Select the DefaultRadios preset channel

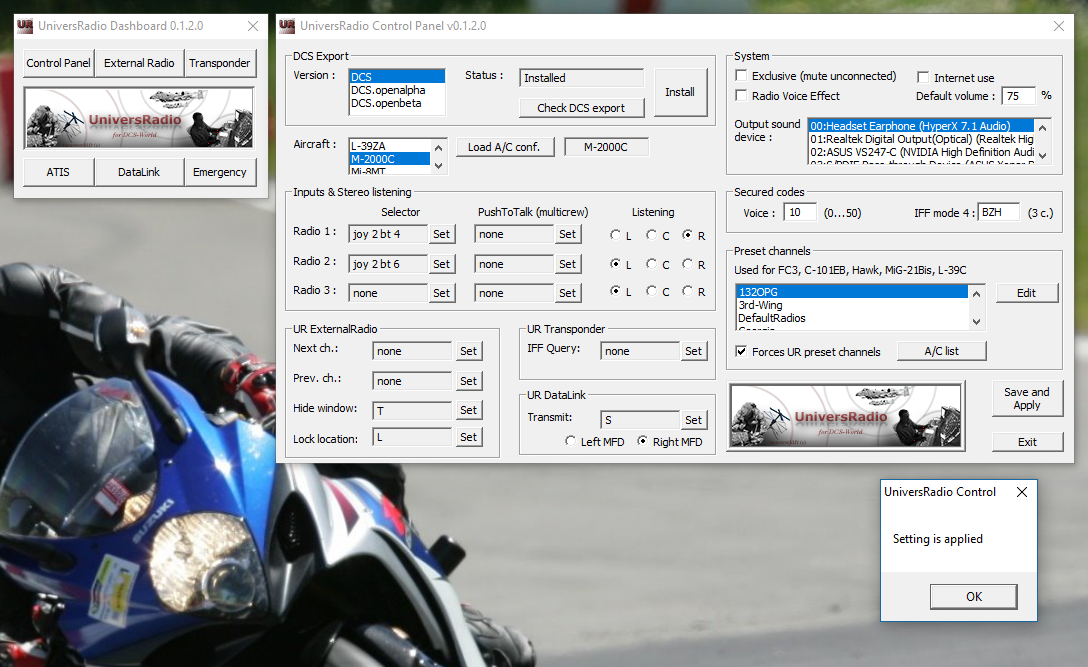(852, 318)
